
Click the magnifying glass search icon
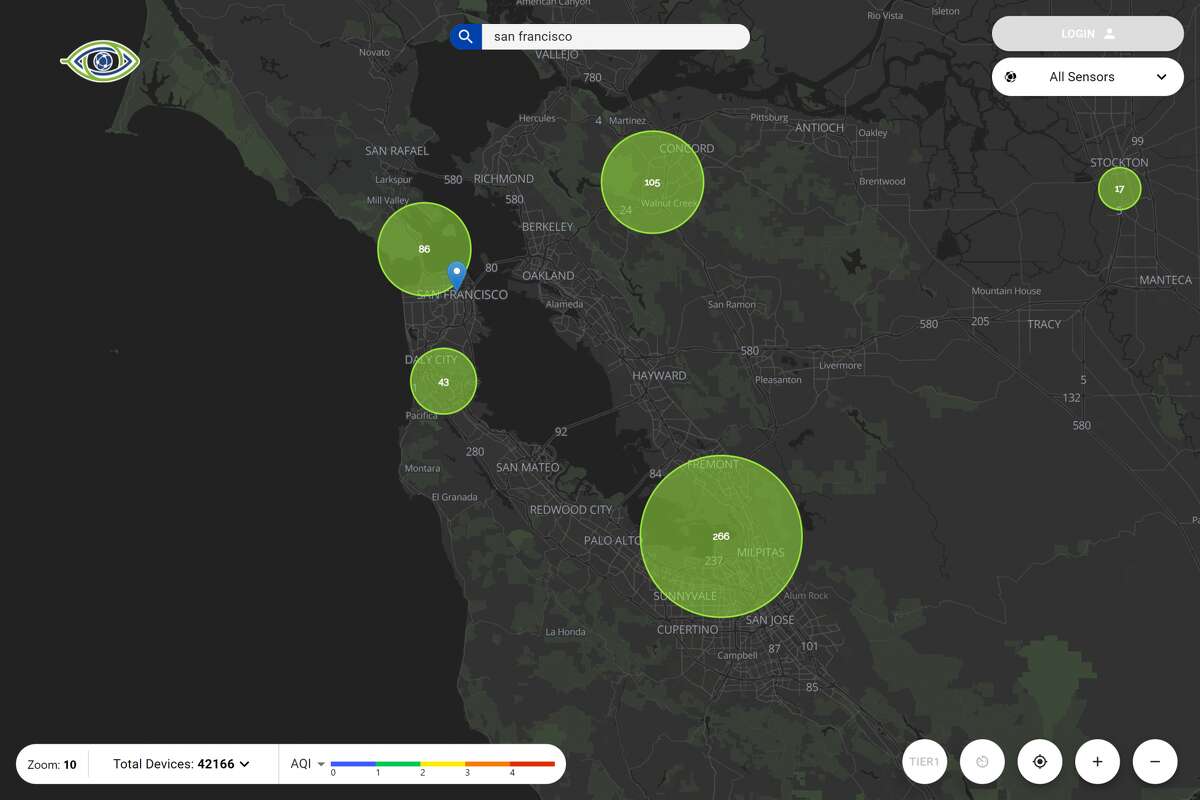point(465,36)
